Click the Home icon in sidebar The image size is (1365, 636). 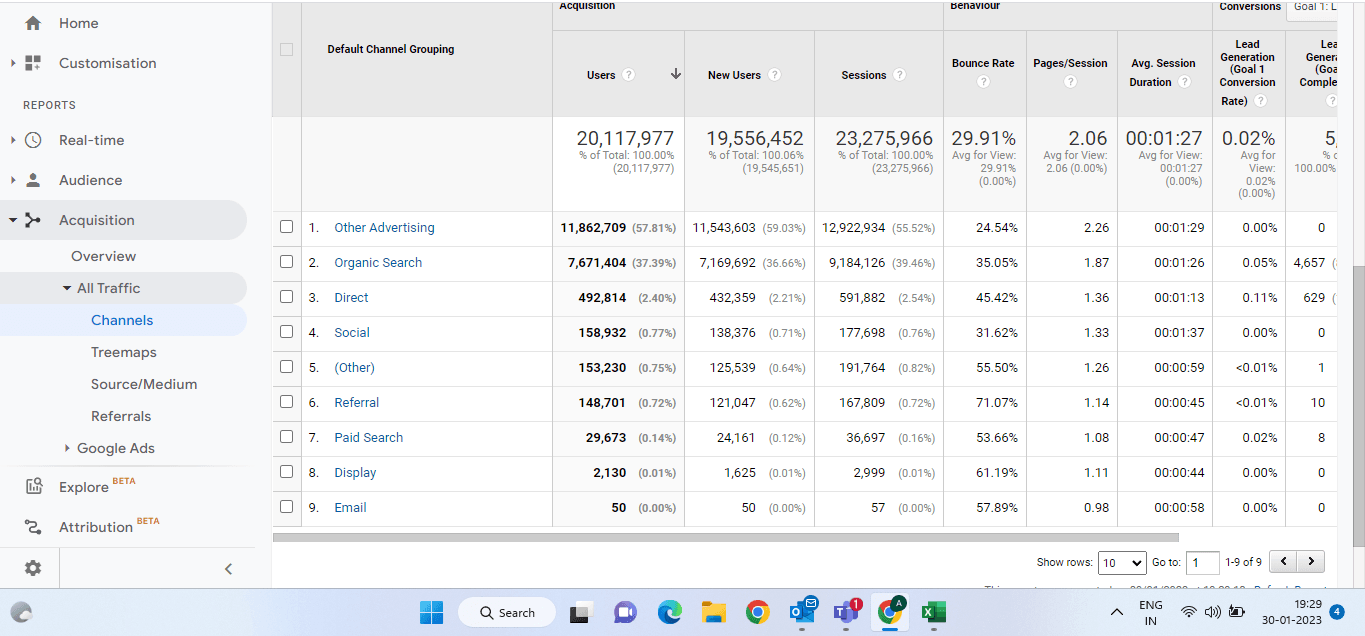pyautogui.click(x=33, y=23)
